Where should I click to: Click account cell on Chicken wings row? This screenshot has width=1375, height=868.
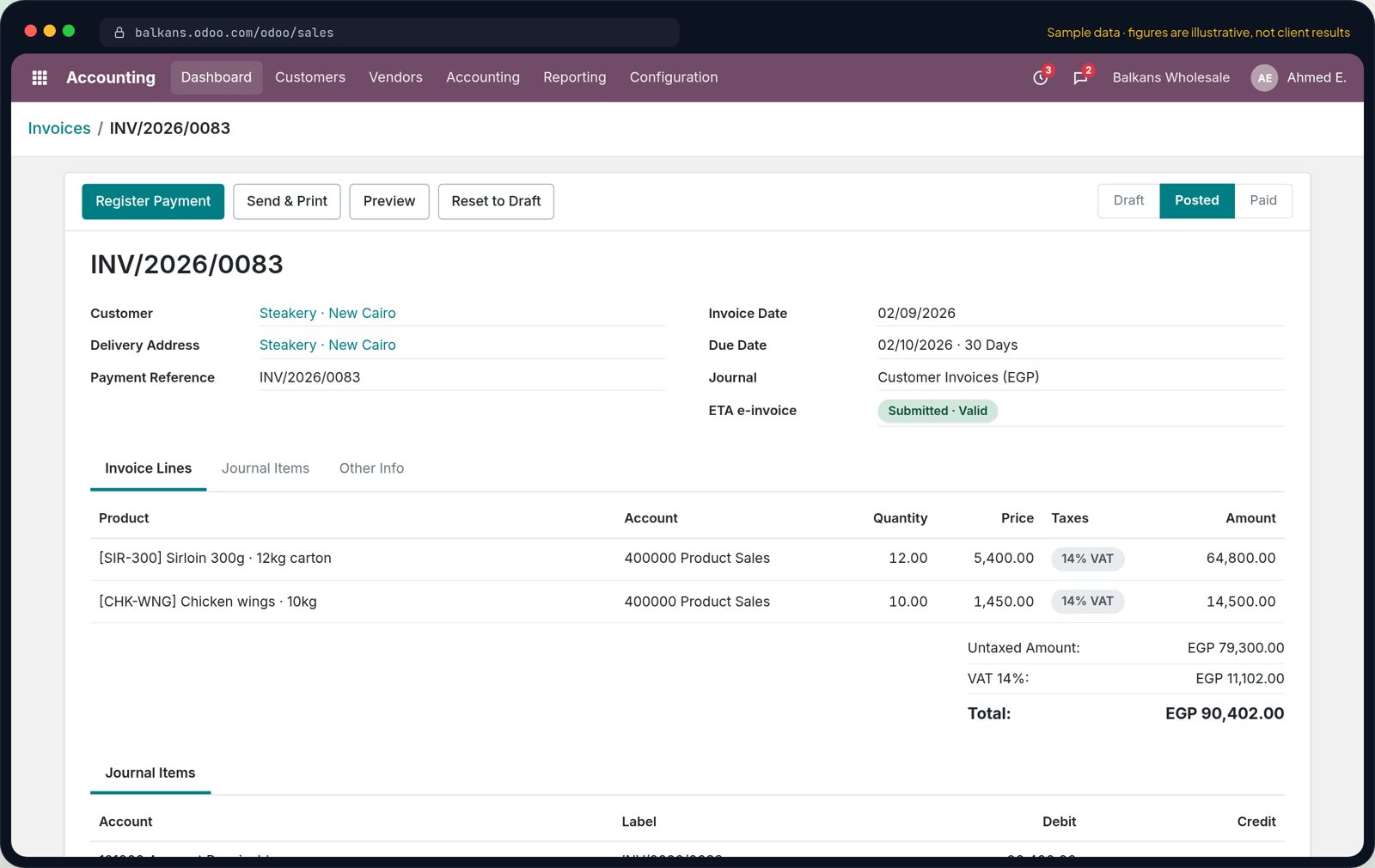(697, 602)
